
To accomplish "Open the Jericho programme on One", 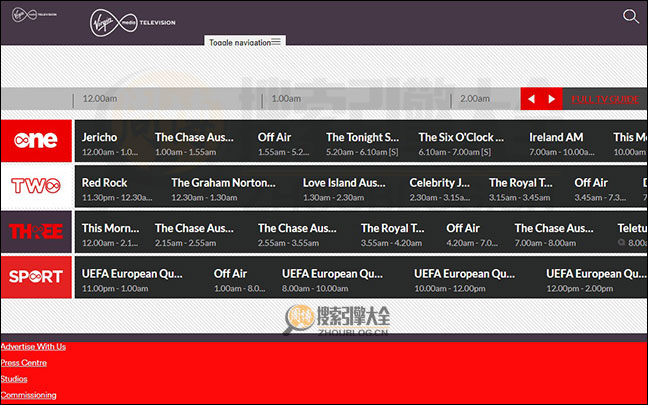I will (110, 143).
